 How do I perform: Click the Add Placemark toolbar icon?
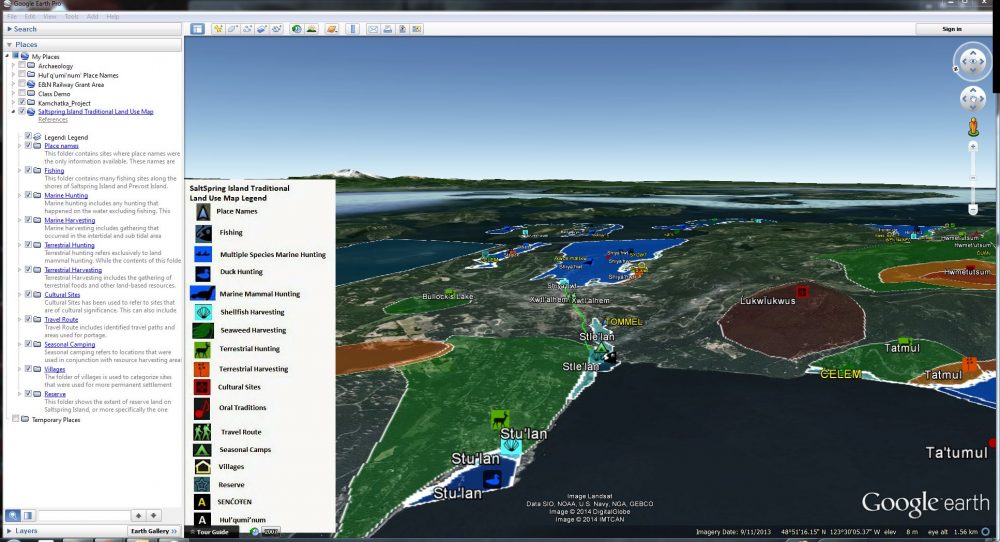pyautogui.click(x=219, y=29)
